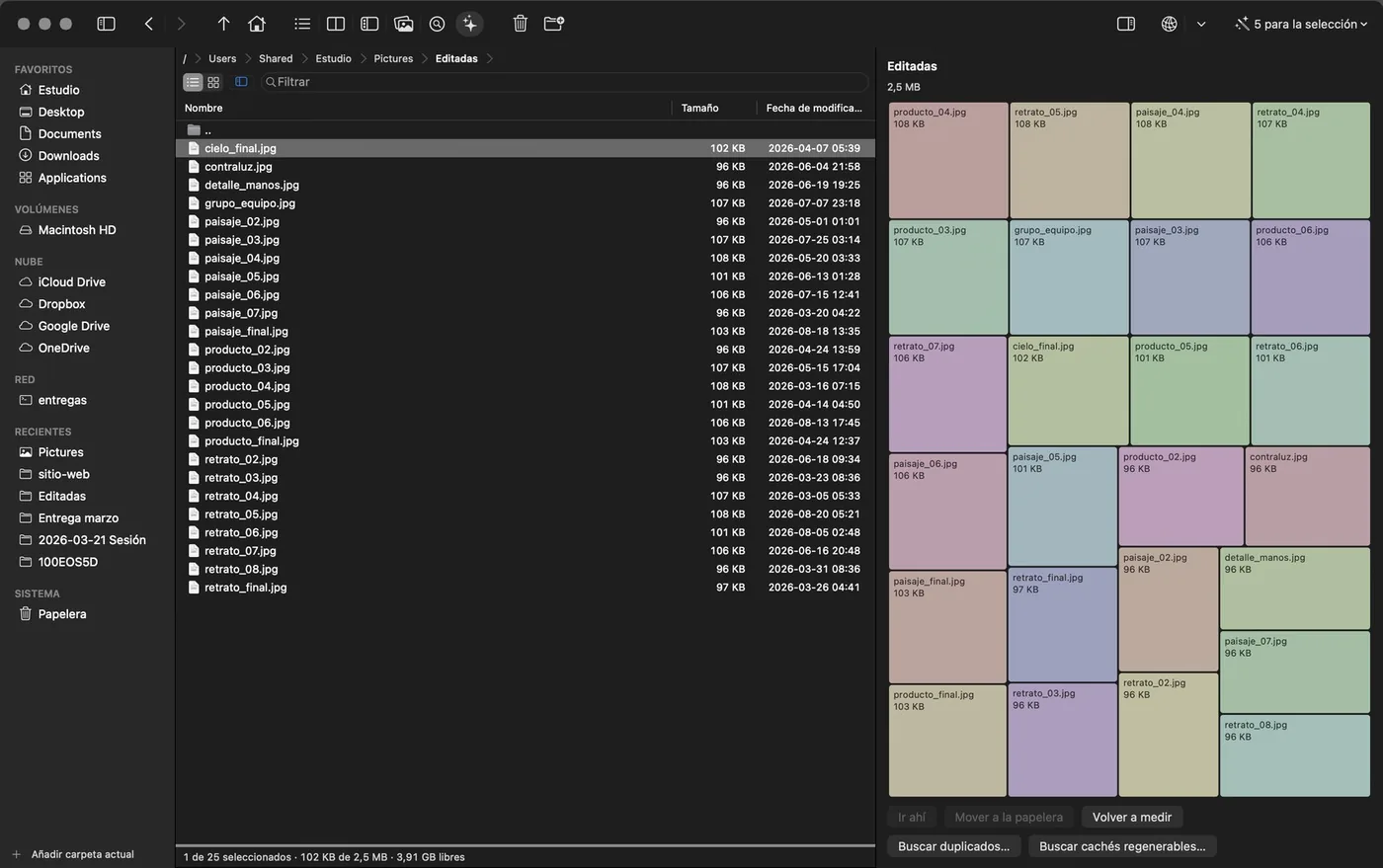Click the Estudio breadcrumb segment
1383x868 pixels.
(x=333, y=58)
